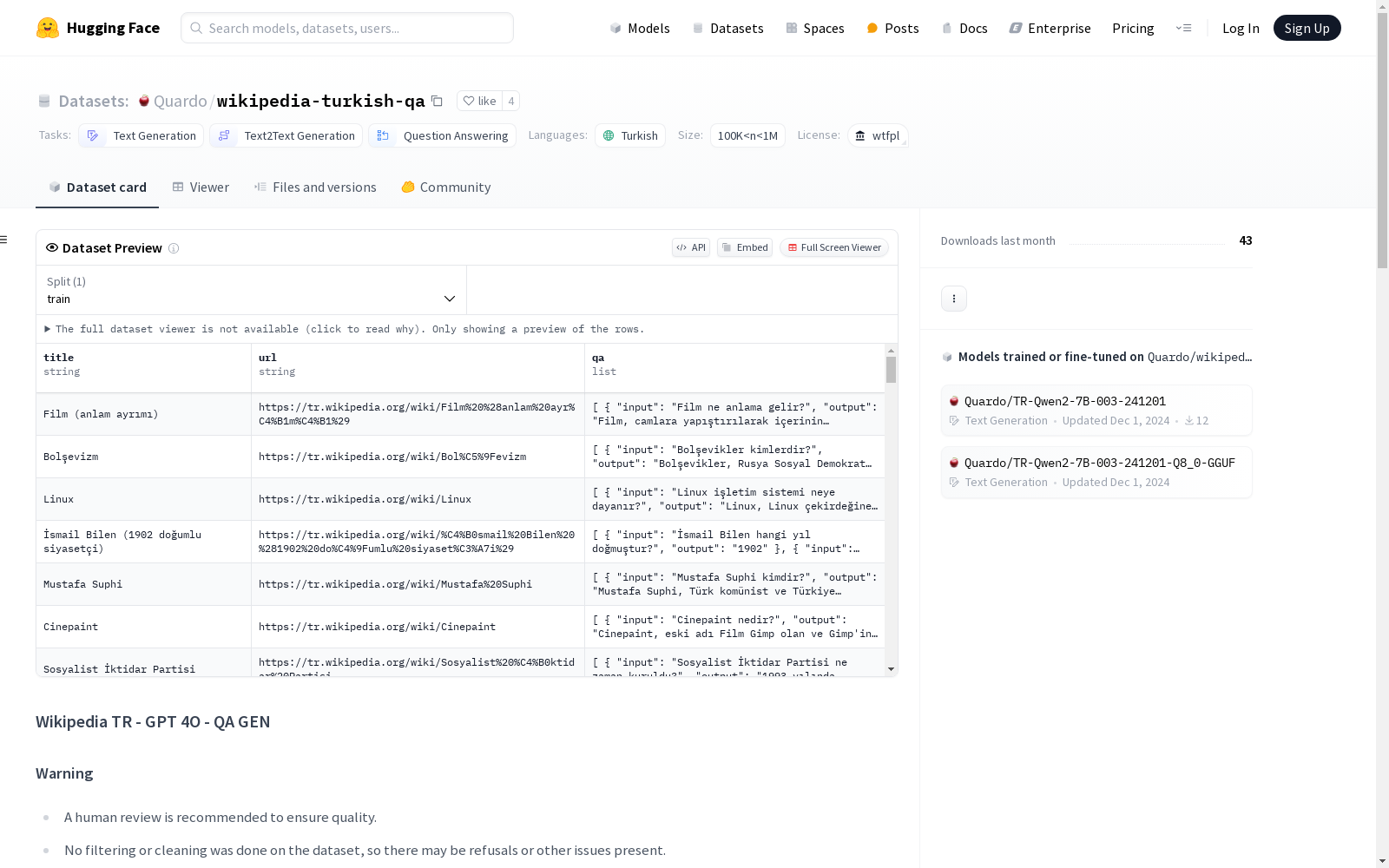Click the Sosyalist İktidar Partisi title cell

coord(144,662)
